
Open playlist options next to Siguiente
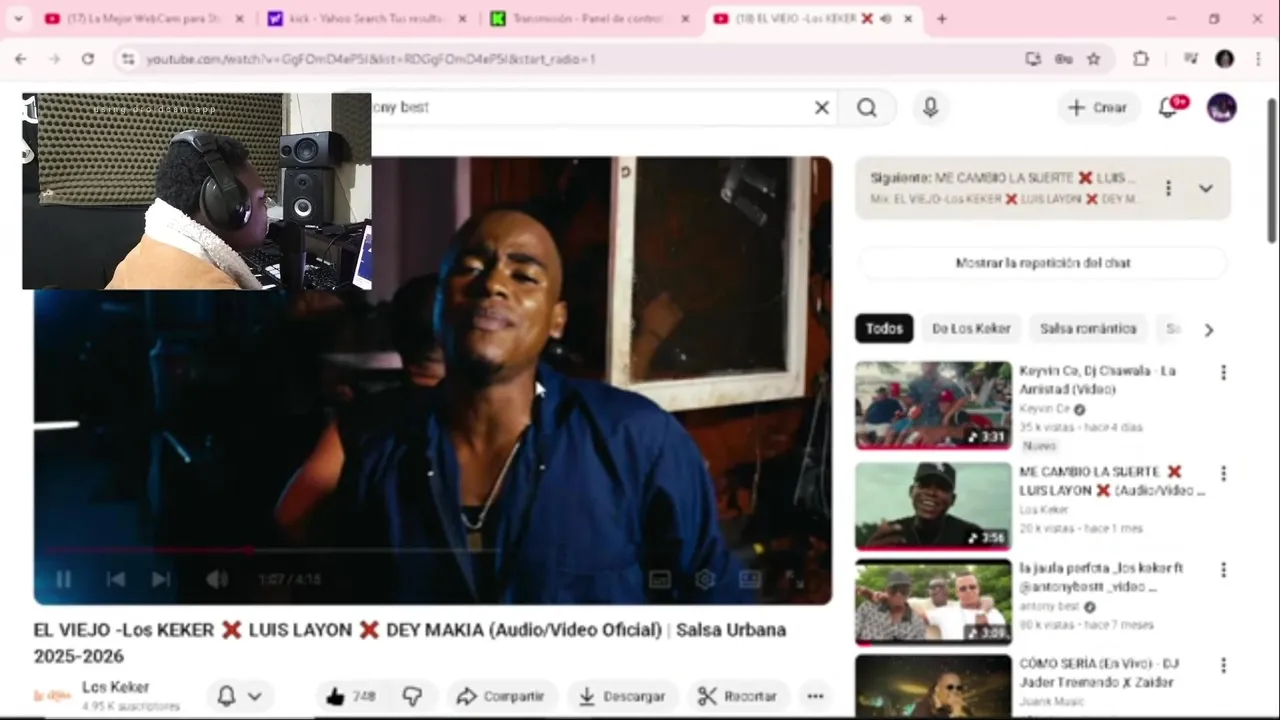click(x=1168, y=188)
